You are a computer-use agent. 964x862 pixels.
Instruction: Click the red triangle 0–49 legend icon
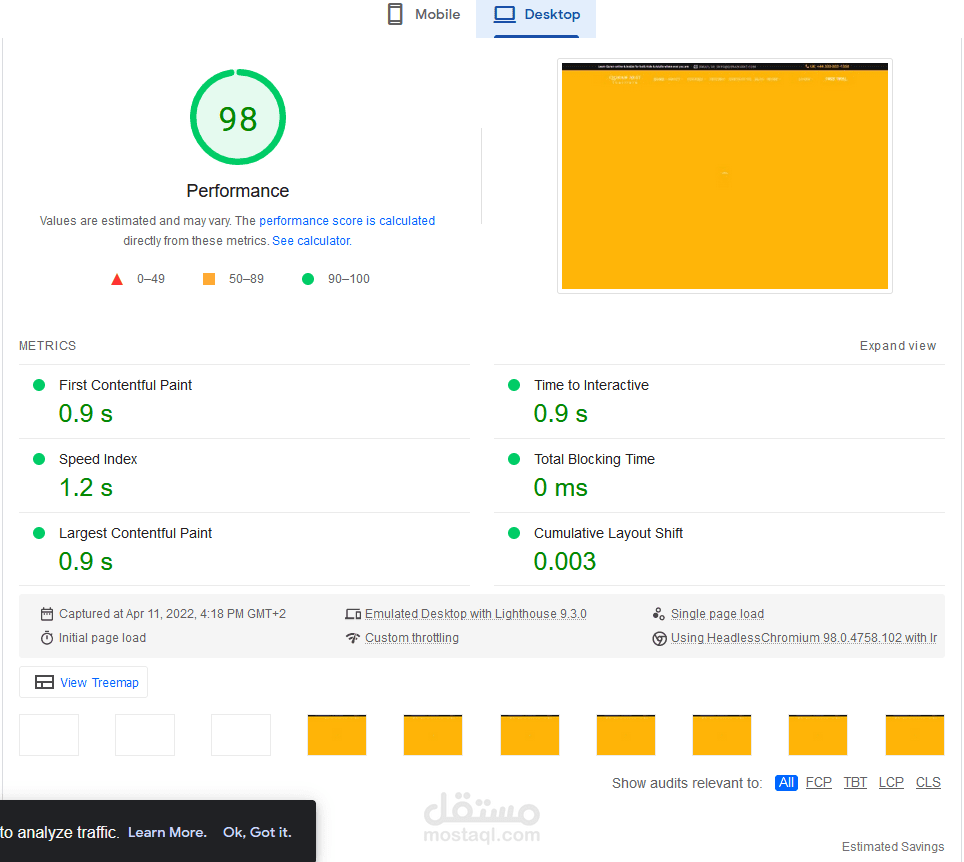(117, 280)
